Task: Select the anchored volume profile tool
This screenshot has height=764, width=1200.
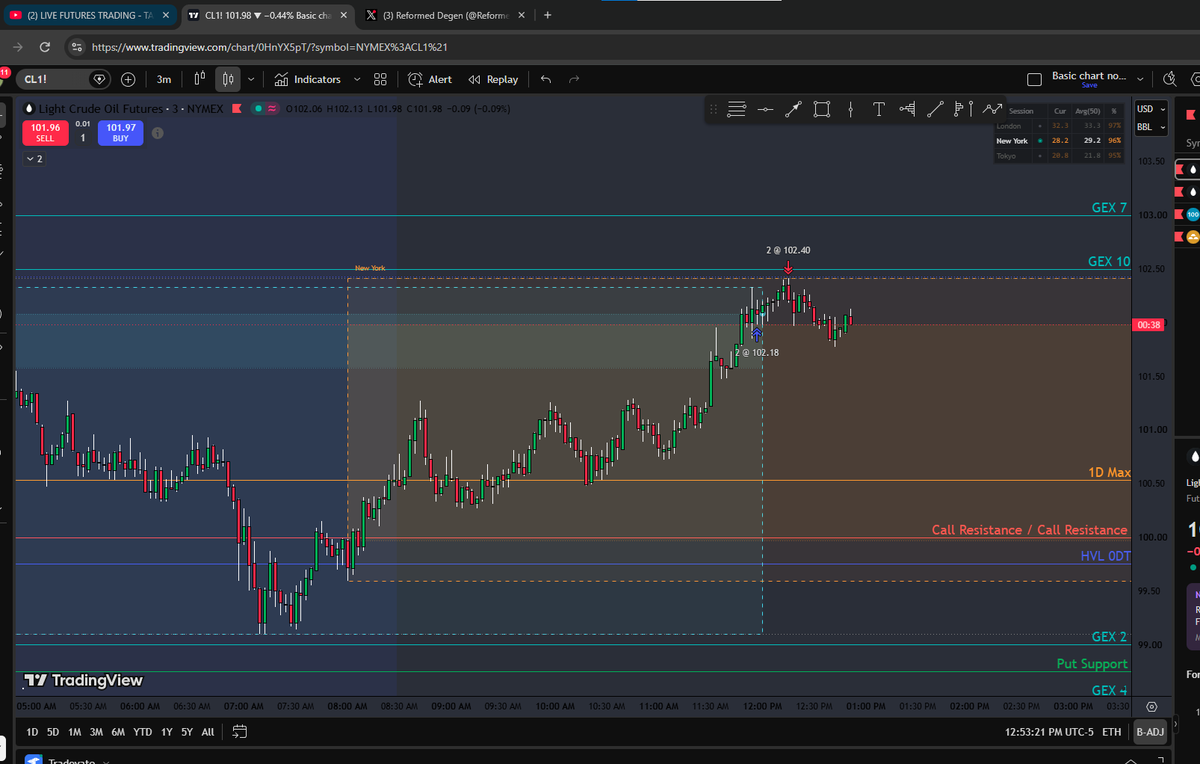Action: coord(963,109)
